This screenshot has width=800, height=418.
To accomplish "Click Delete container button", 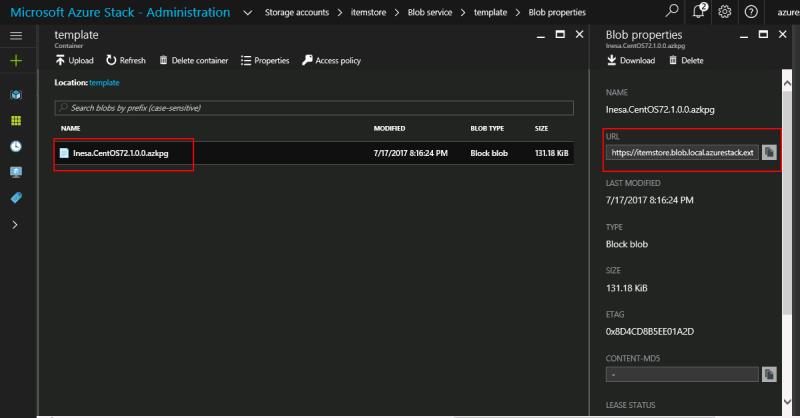I will pyautogui.click(x=193, y=60).
